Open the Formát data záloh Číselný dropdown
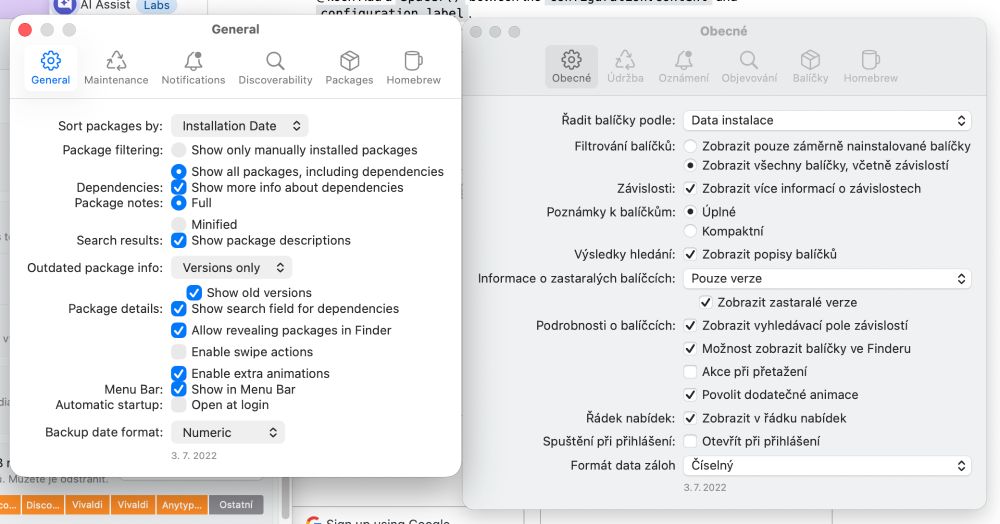Viewport: 1000px width, 524px height. pos(827,465)
